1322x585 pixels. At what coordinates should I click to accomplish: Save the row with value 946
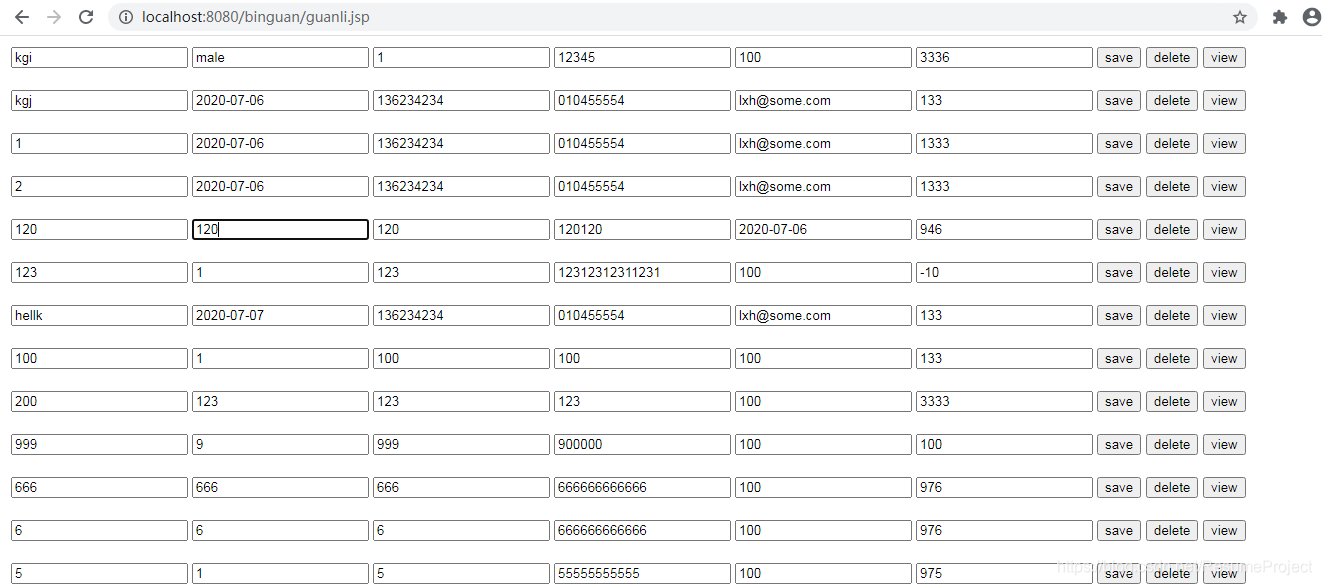click(1119, 230)
